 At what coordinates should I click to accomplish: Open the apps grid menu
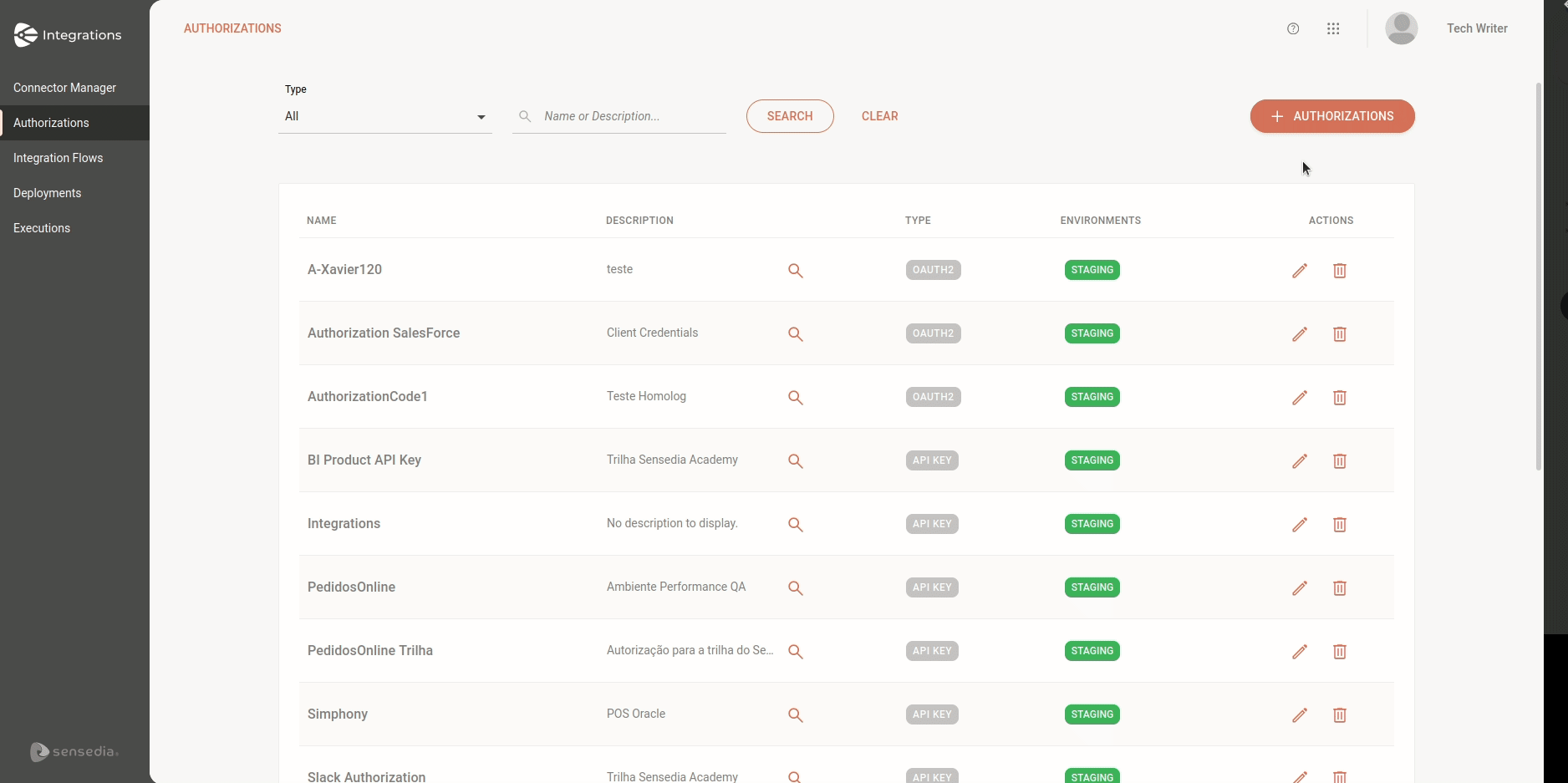pos(1333,28)
